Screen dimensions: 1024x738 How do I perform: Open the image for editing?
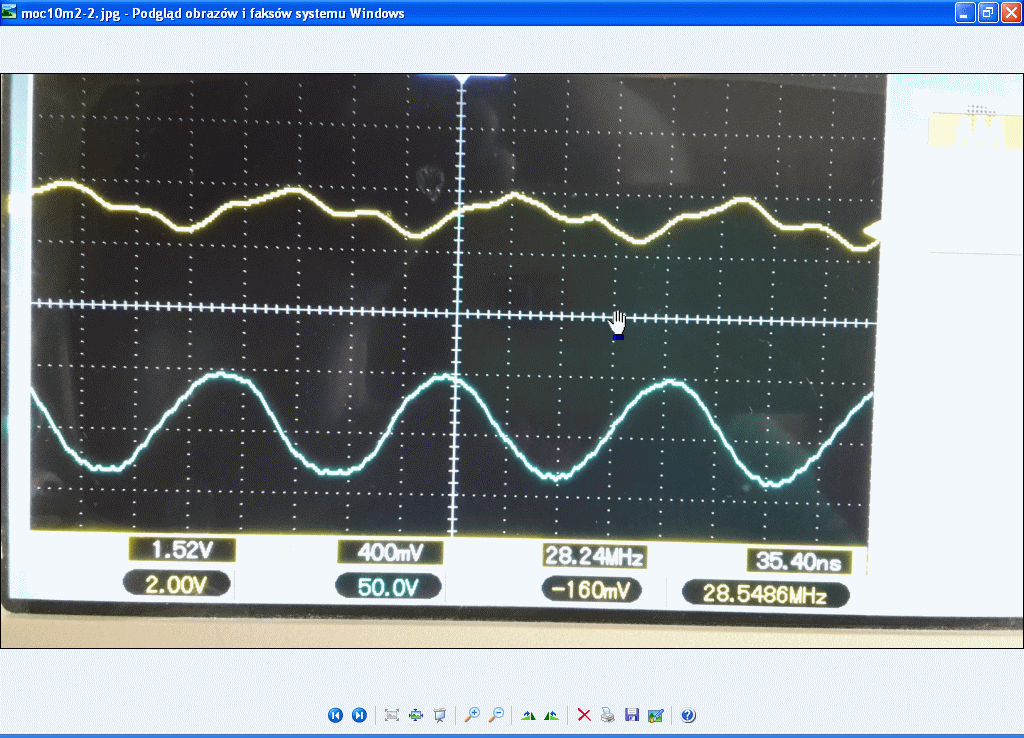pyautogui.click(x=655, y=715)
